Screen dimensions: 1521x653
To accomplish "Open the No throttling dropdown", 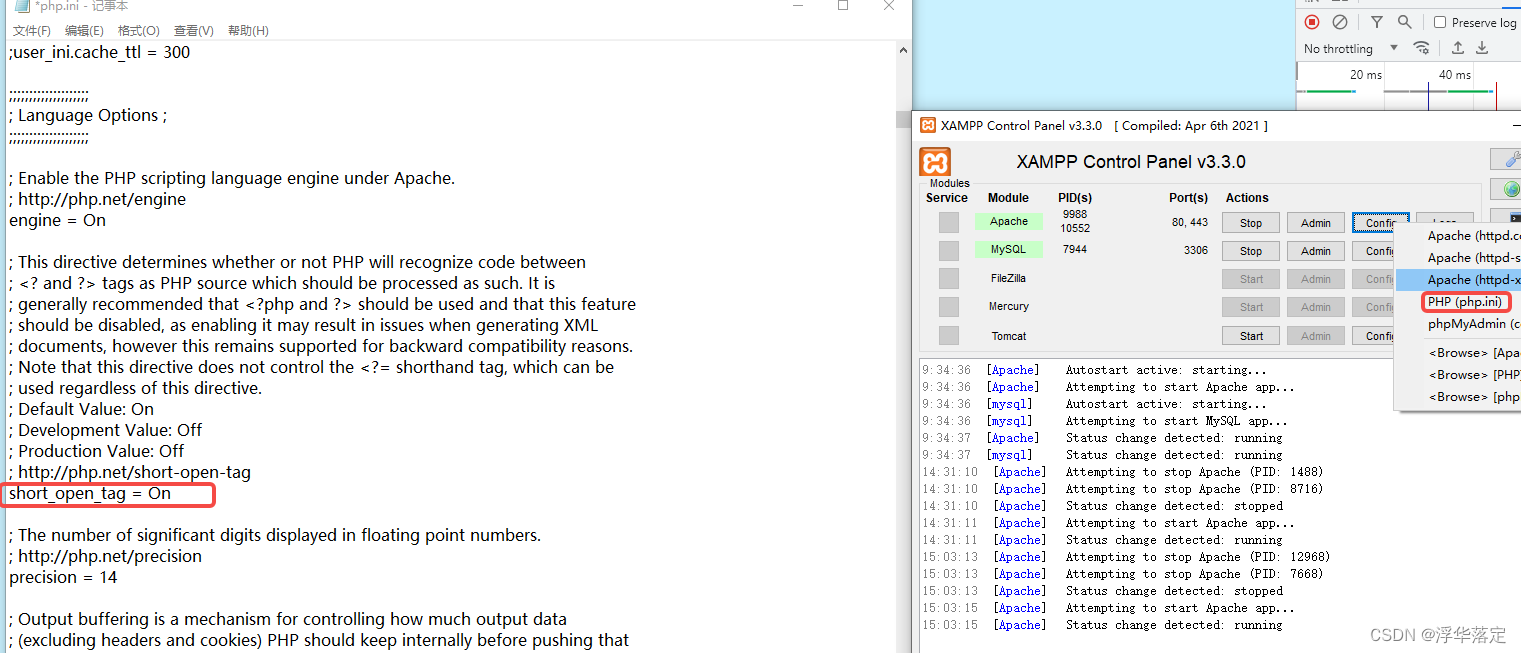I will pyautogui.click(x=1350, y=48).
